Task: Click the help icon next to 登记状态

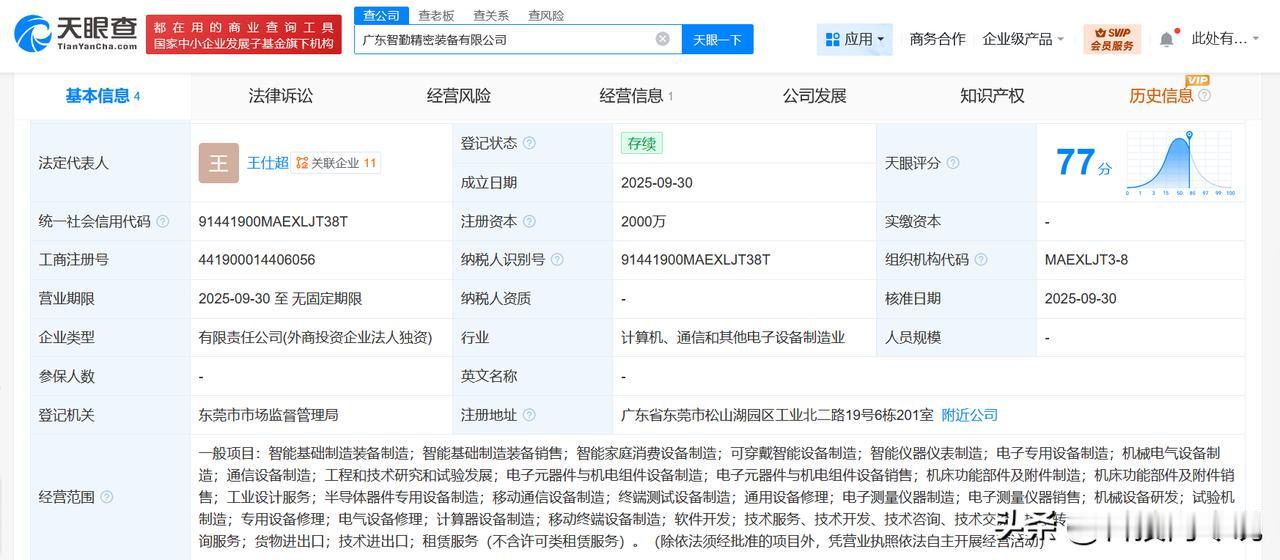Action: 529,143
